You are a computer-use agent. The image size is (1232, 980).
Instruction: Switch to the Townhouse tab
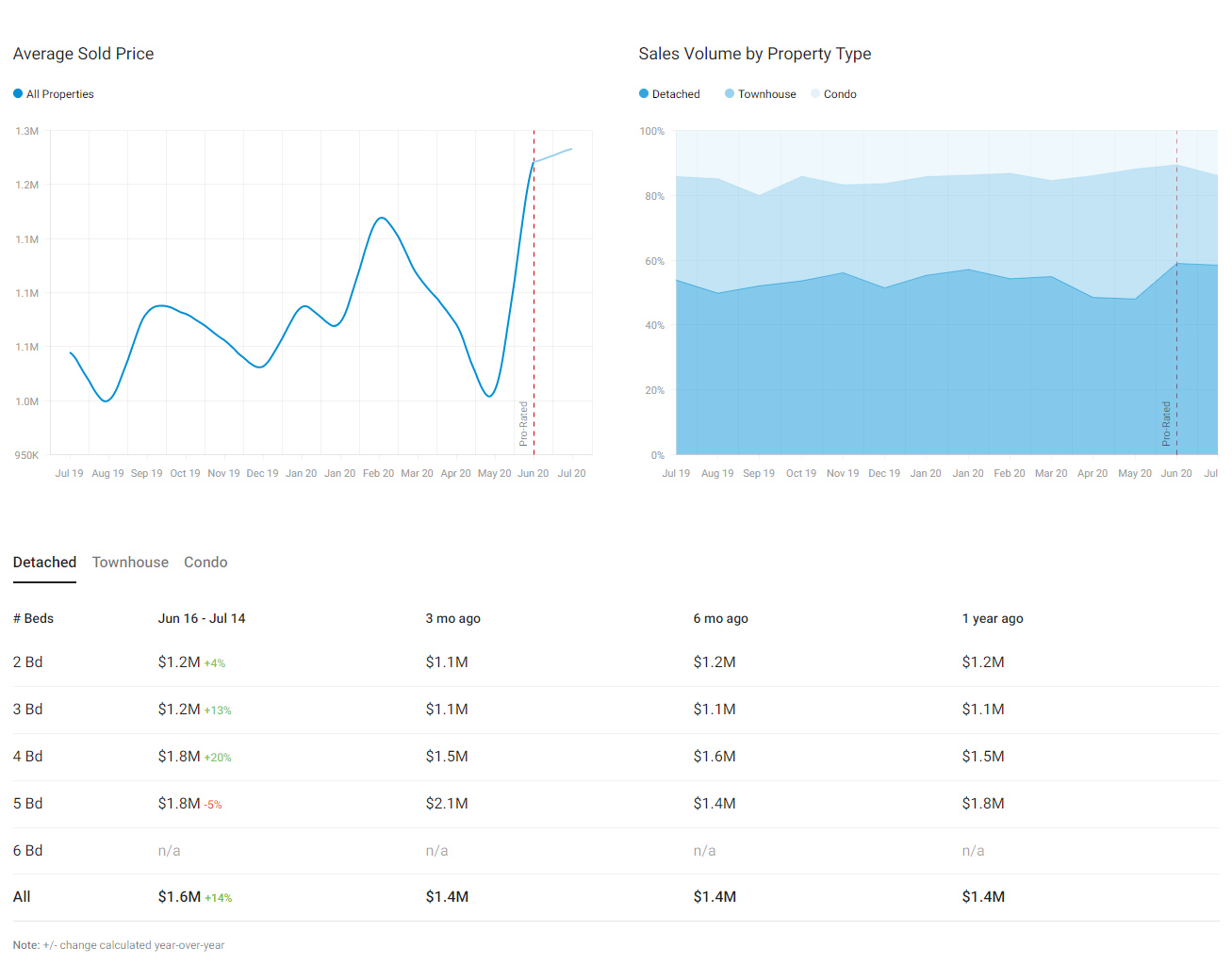(130, 562)
